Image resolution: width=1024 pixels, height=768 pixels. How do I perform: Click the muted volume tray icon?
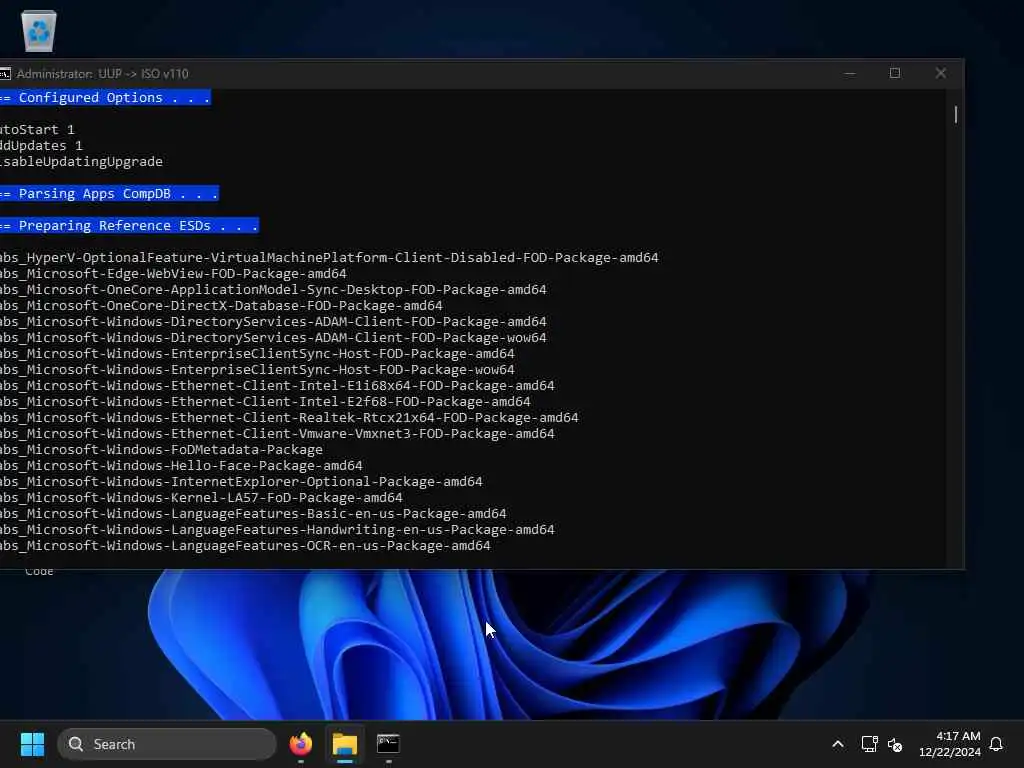[x=895, y=744]
